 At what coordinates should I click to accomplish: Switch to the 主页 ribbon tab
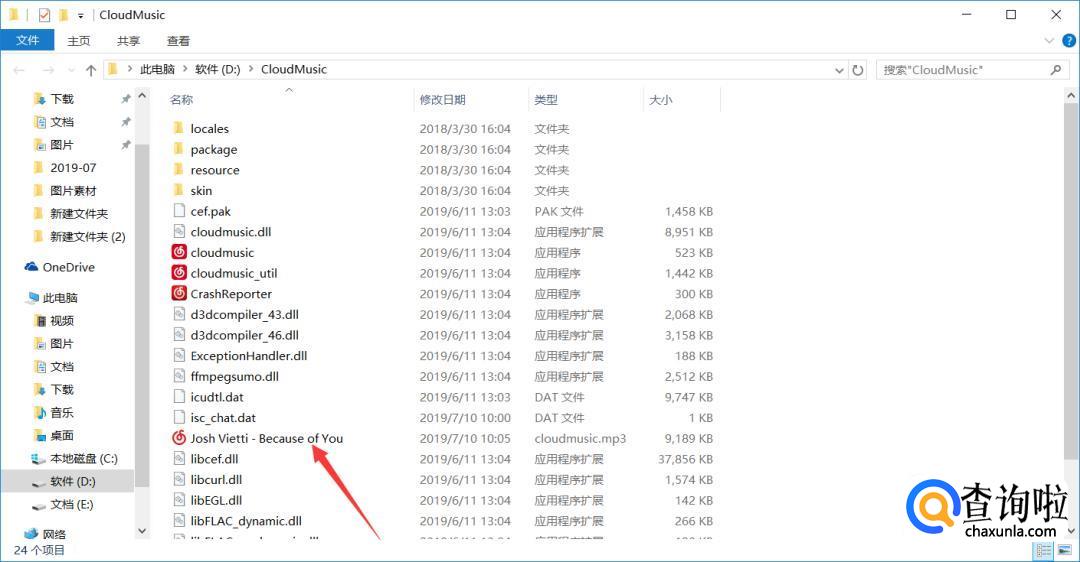[79, 41]
